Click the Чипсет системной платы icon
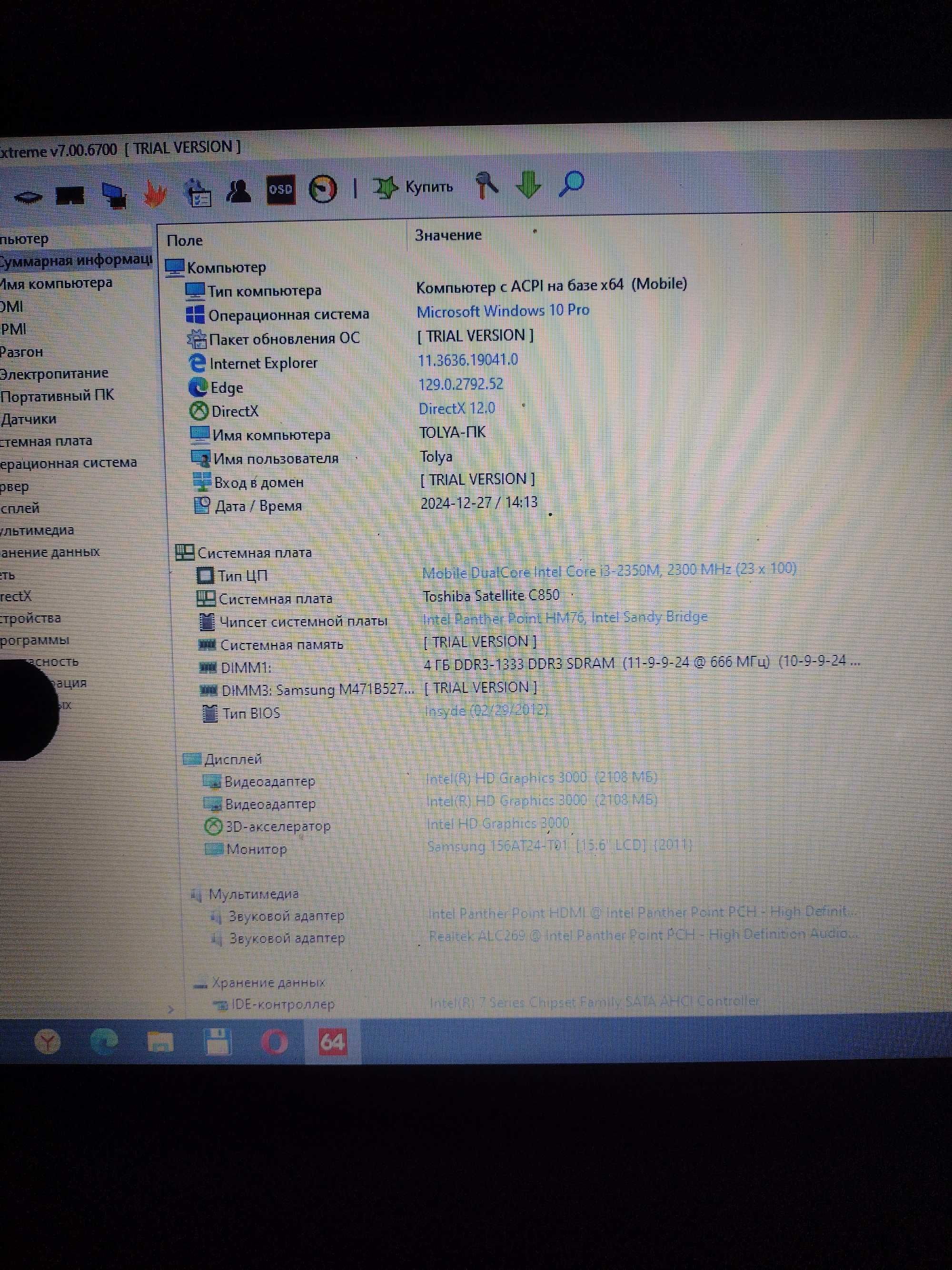Image resolution: width=952 pixels, height=1270 pixels. (207, 621)
